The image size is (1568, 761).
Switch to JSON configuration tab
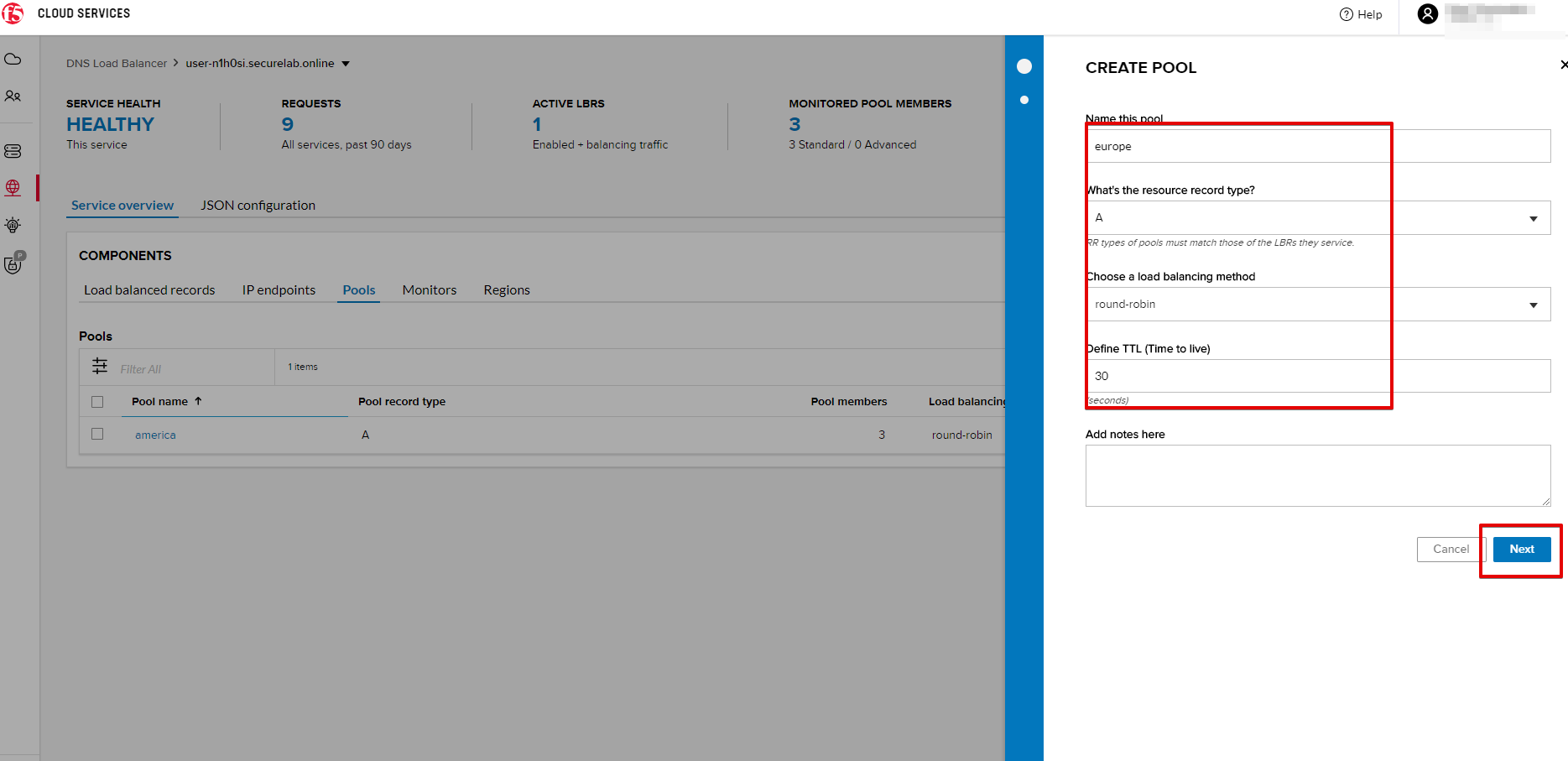(x=258, y=206)
